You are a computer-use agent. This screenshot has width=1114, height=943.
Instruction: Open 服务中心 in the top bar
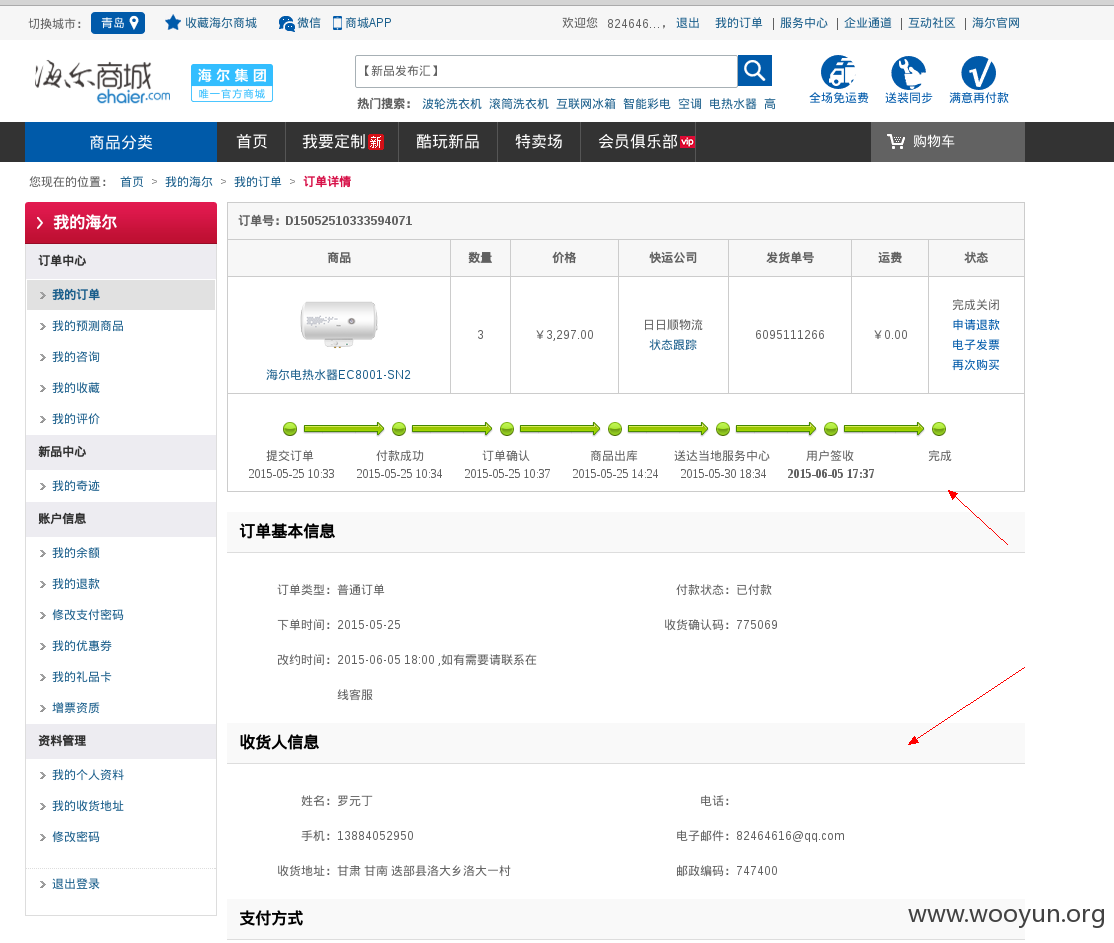coord(804,23)
